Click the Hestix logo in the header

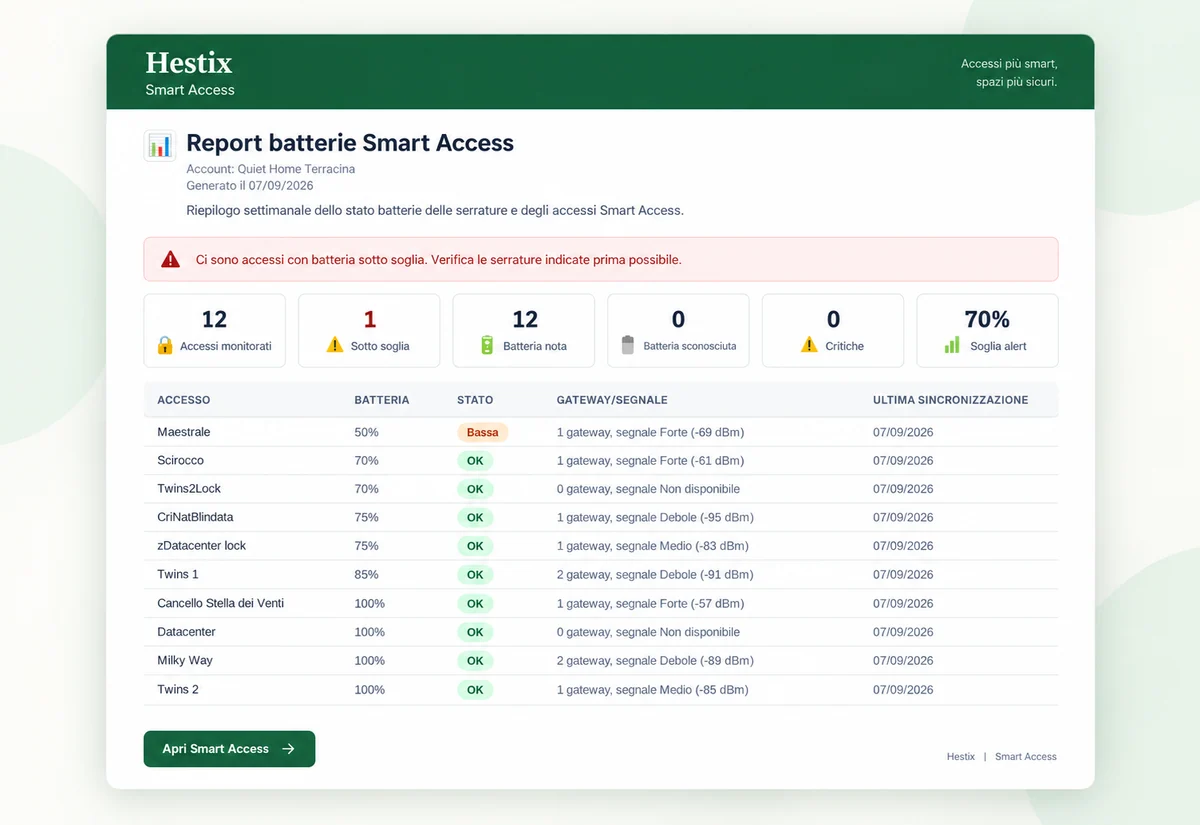click(x=189, y=63)
